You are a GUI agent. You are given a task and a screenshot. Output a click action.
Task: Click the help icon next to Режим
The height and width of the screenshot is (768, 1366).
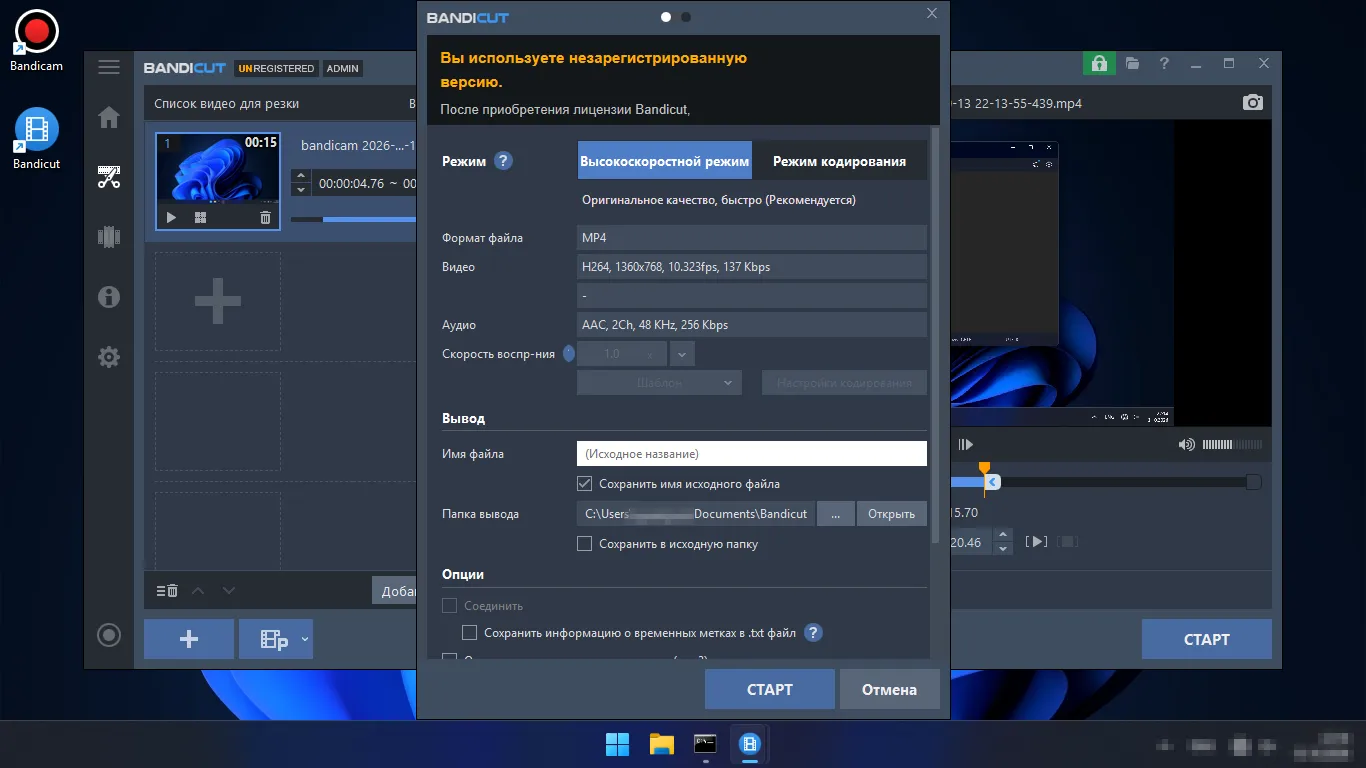[x=503, y=160]
